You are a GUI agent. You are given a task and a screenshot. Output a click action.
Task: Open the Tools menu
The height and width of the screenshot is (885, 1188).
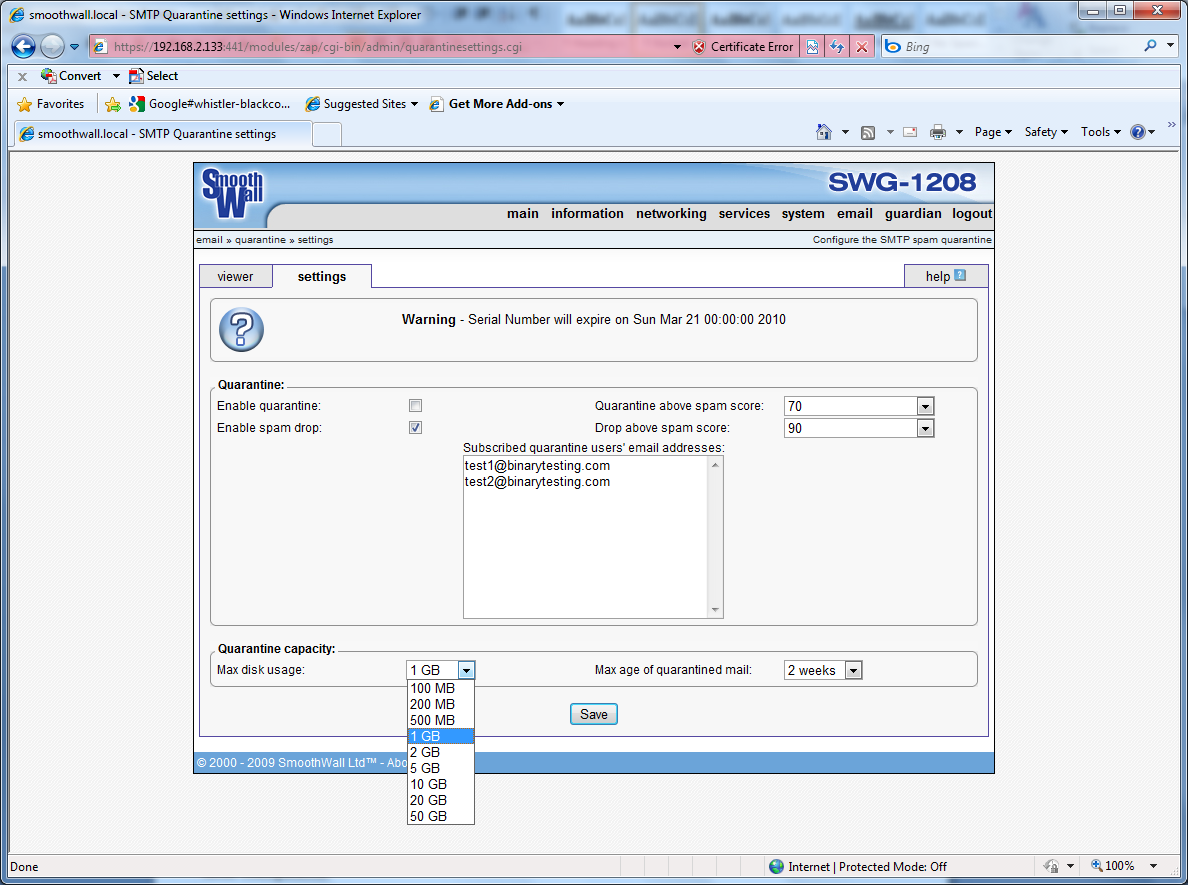[1100, 132]
